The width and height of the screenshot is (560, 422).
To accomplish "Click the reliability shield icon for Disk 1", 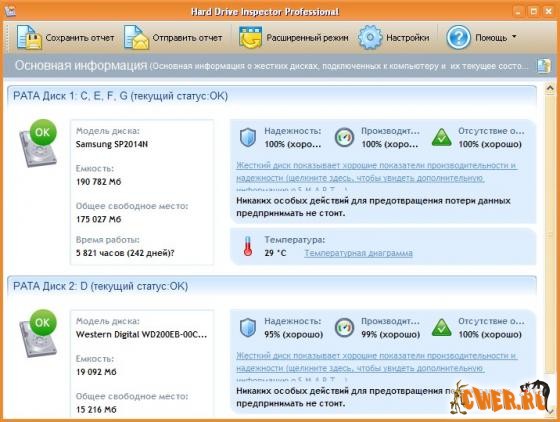I will click(248, 137).
